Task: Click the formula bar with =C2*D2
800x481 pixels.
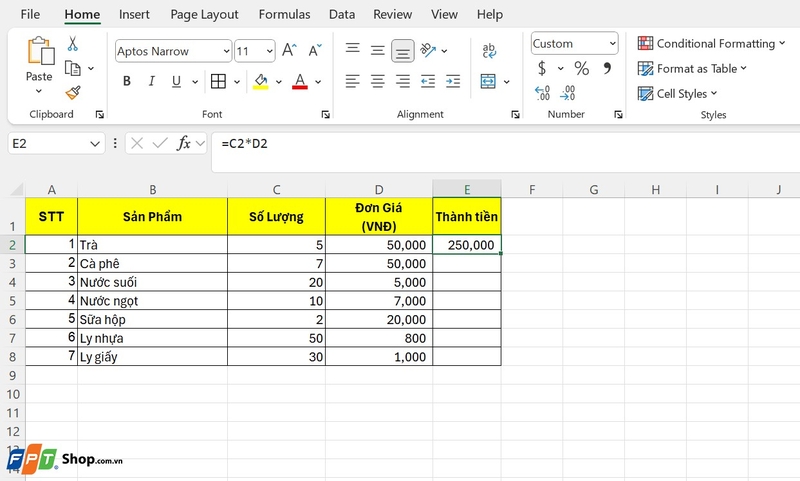Action: [x=505, y=152]
